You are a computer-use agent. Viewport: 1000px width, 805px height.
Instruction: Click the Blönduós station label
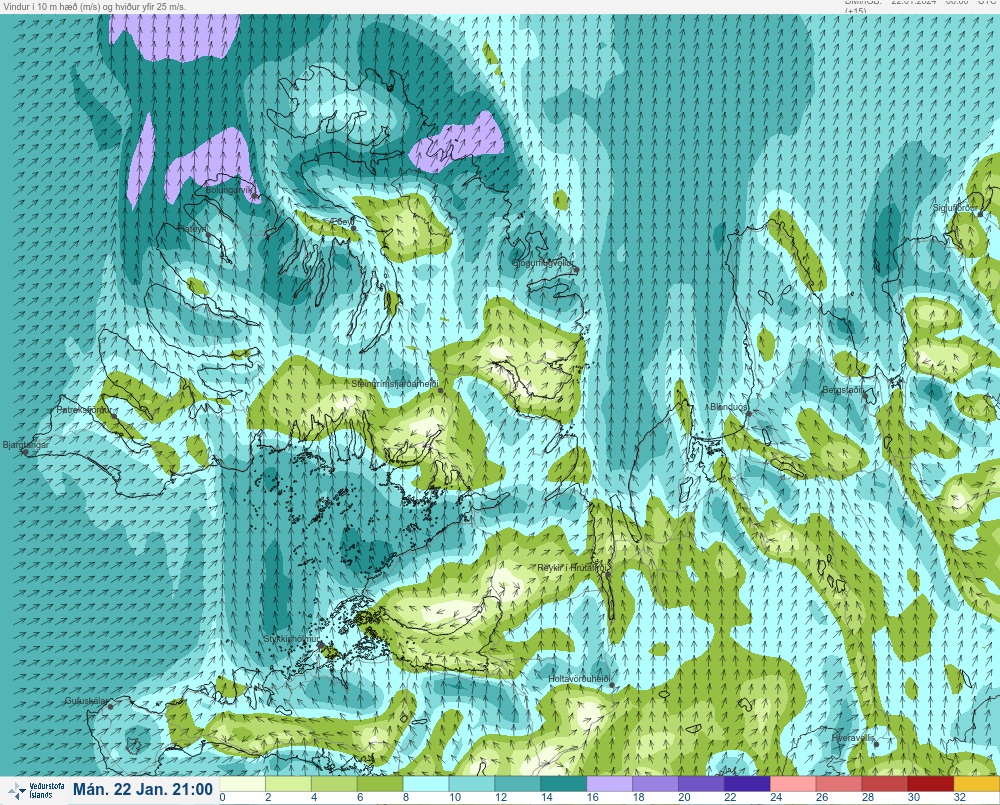pos(728,407)
